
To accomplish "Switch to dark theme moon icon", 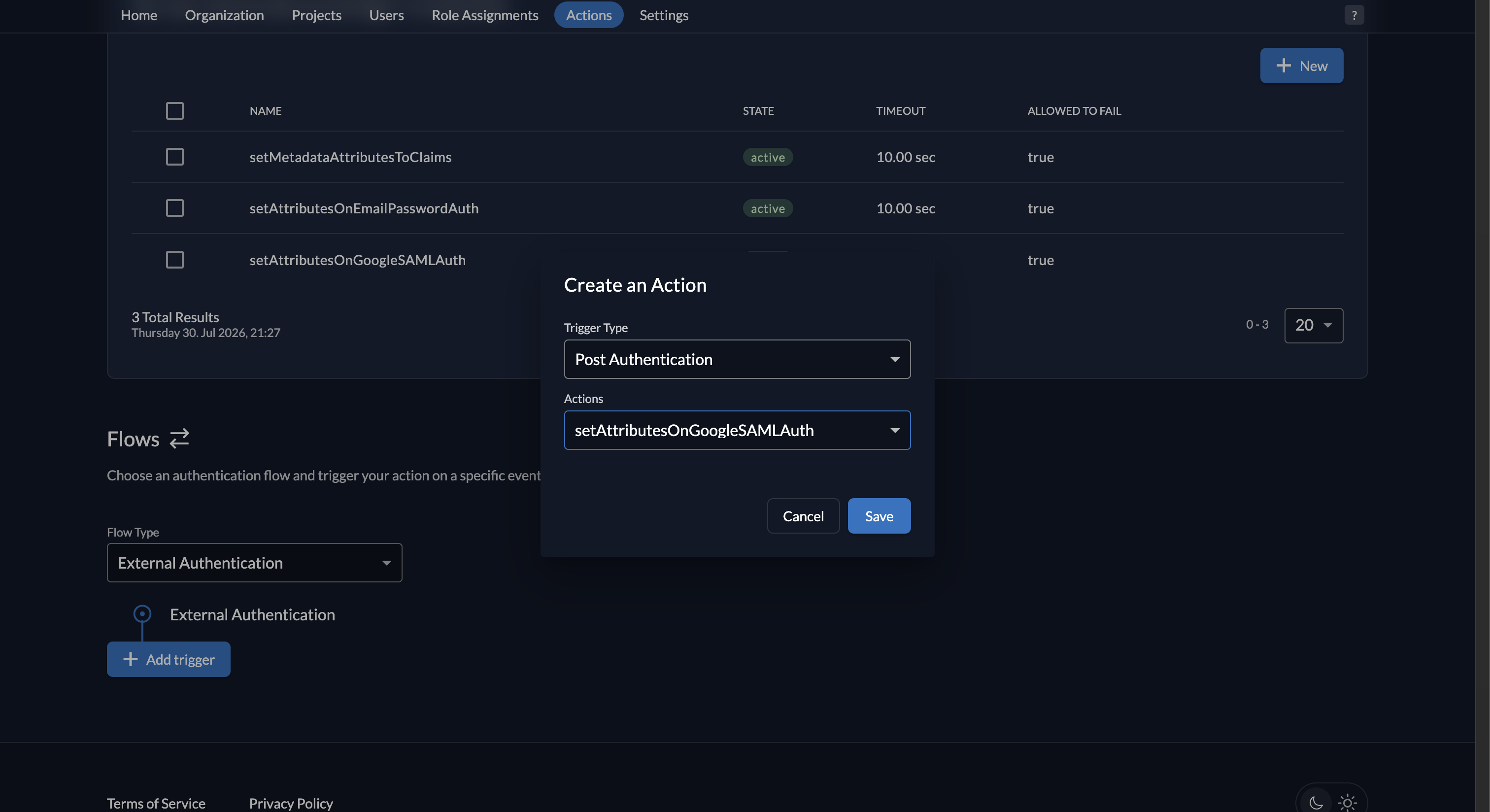I will (1316, 802).
